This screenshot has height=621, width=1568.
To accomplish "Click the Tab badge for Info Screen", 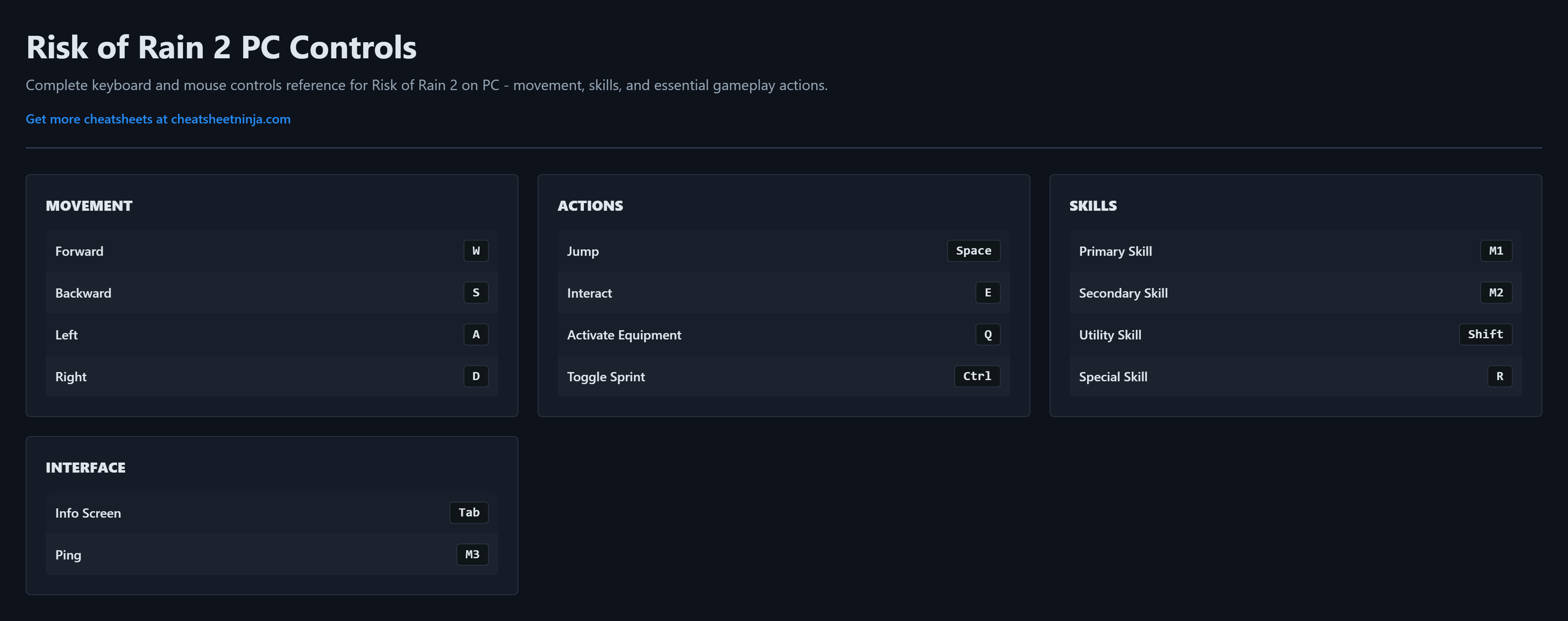I will (x=468, y=513).
